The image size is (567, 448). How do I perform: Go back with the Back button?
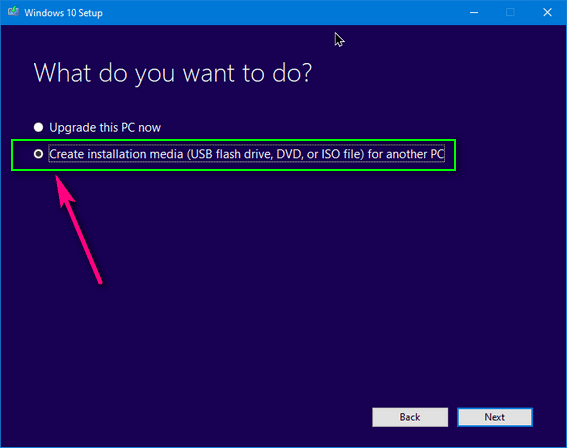point(410,417)
